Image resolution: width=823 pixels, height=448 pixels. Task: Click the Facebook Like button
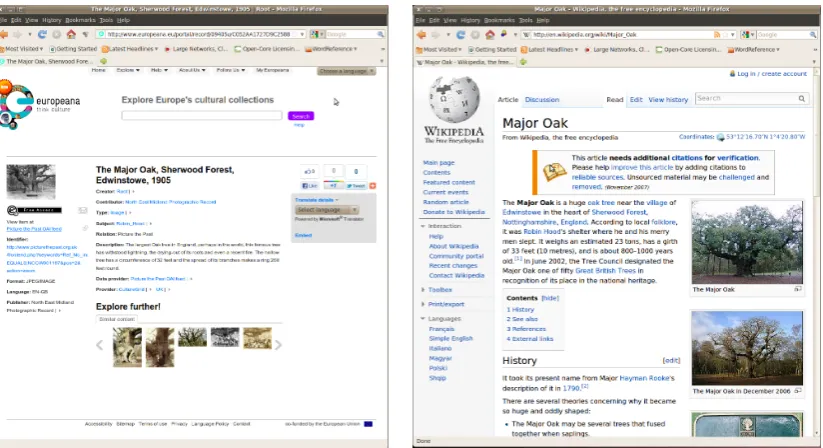[x=310, y=186]
